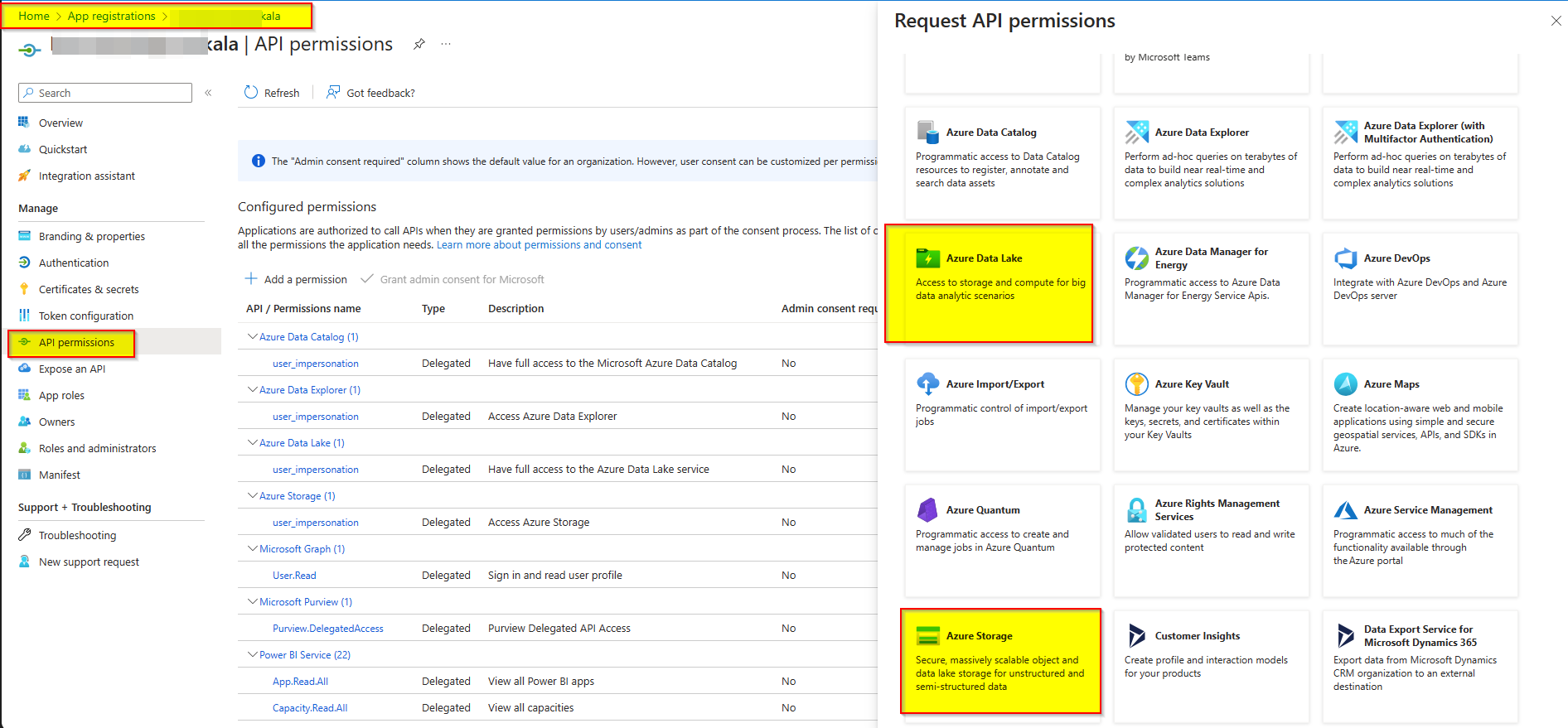Click the Description column header
1568x728 pixels.
click(x=515, y=308)
